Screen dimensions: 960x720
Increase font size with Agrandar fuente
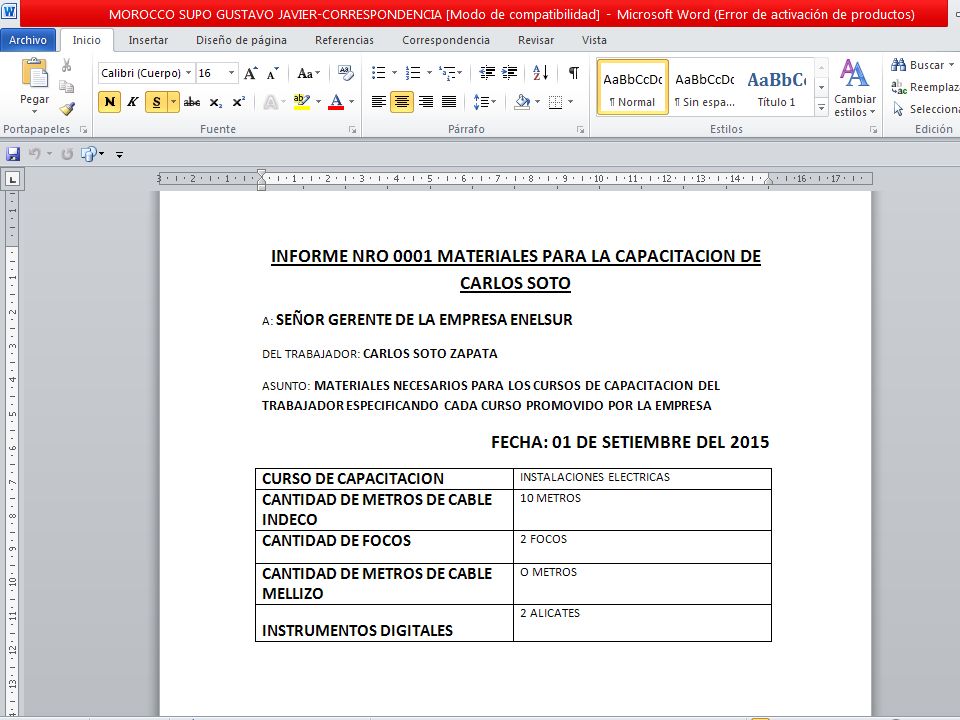[250, 73]
